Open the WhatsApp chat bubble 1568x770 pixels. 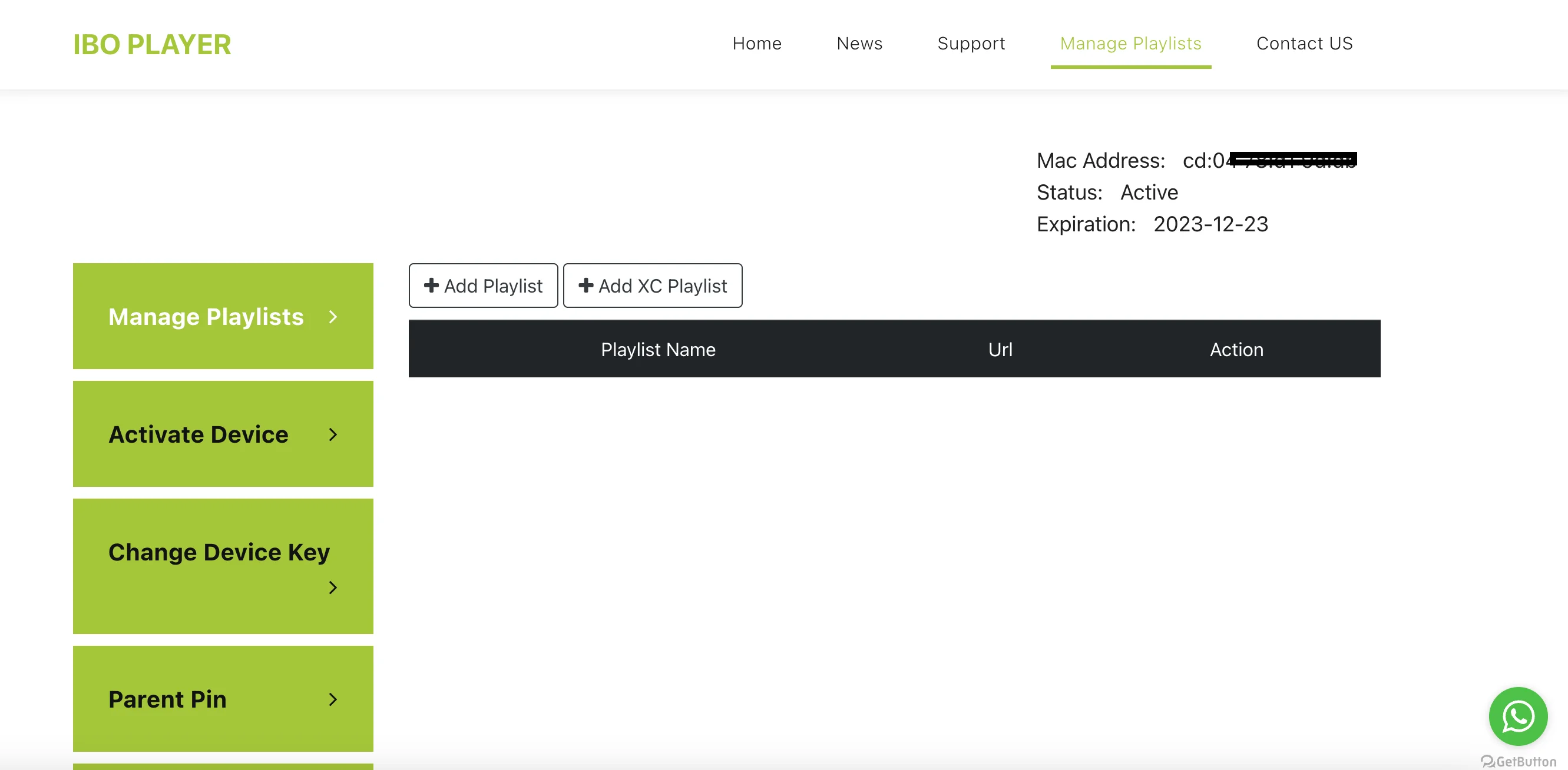1517,716
